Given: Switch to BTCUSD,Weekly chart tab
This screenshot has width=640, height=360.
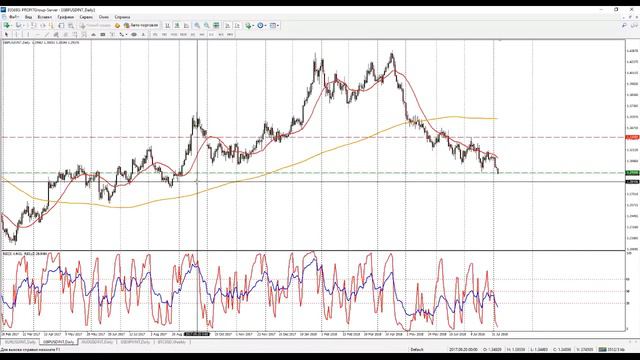Looking at the screenshot, I should (171, 342).
